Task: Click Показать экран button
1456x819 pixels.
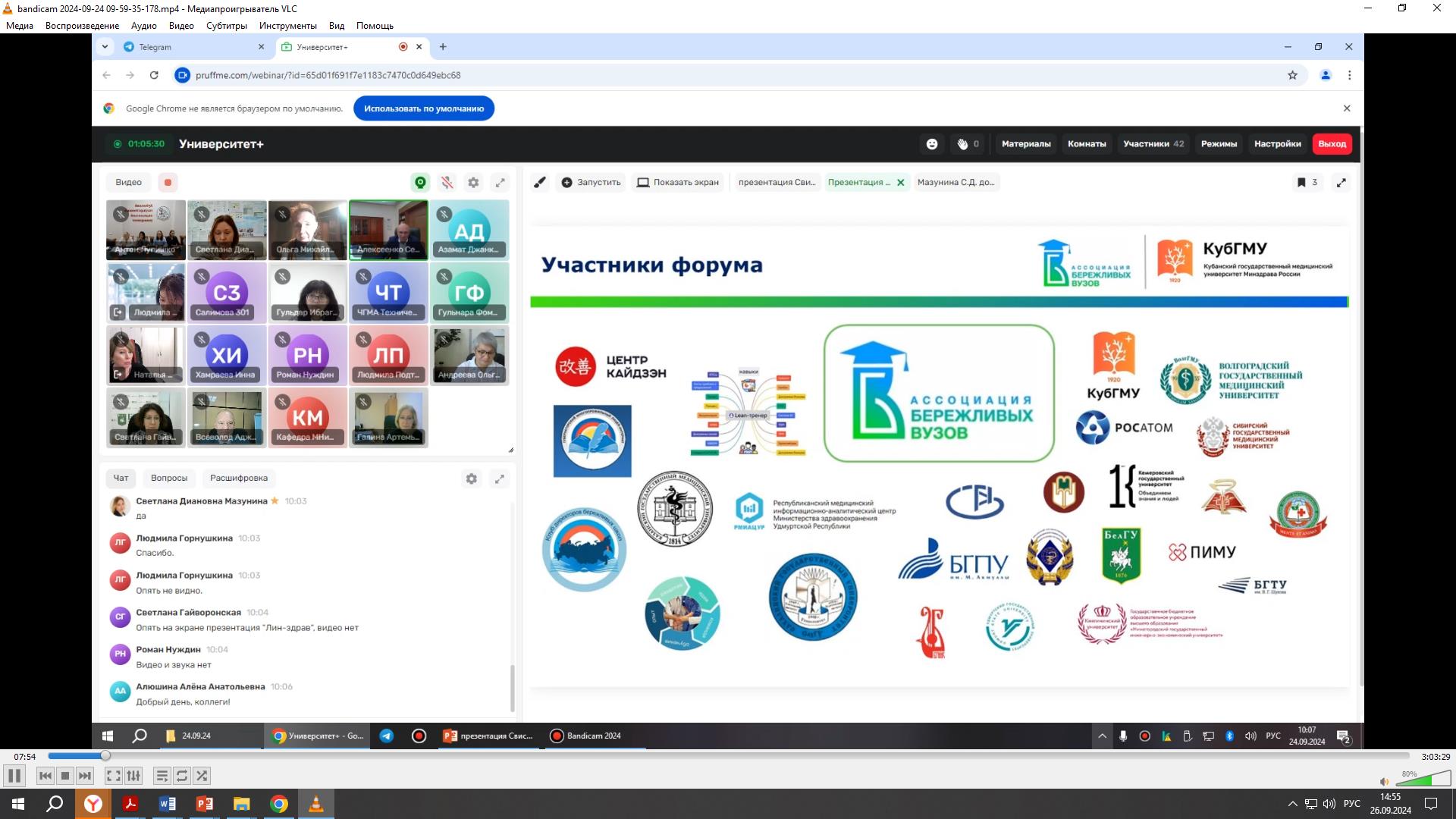Action: [x=678, y=182]
